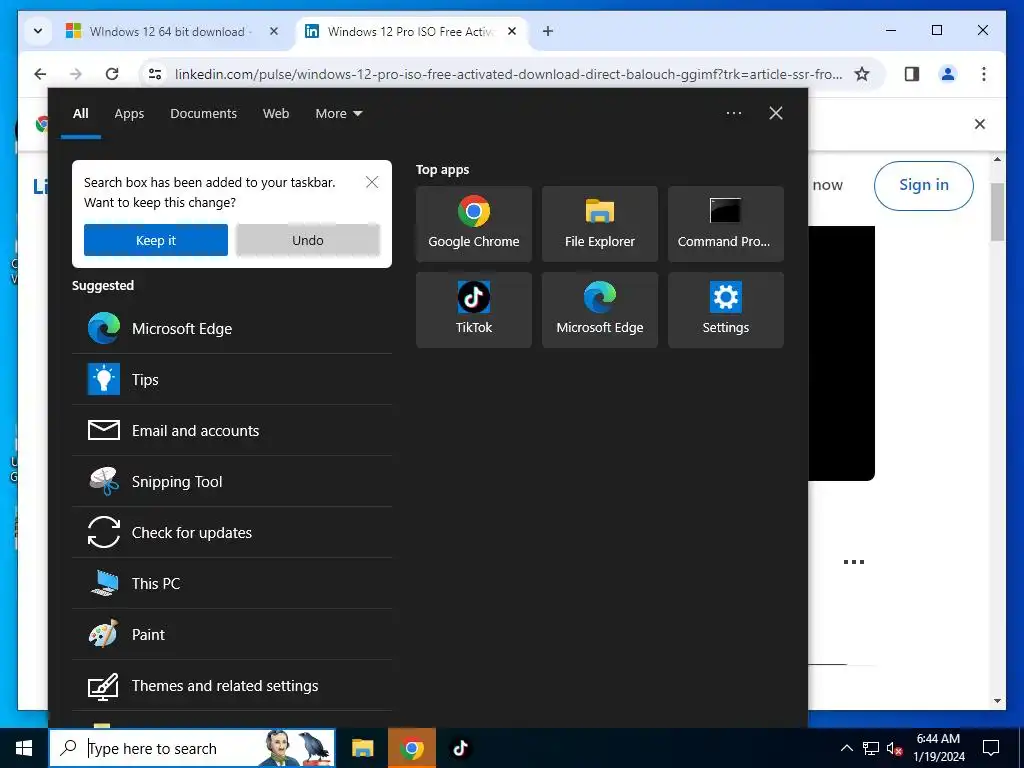Viewport: 1024px width, 768px height.
Task: Dismiss the Chrome infobar
Action: pos(980,124)
